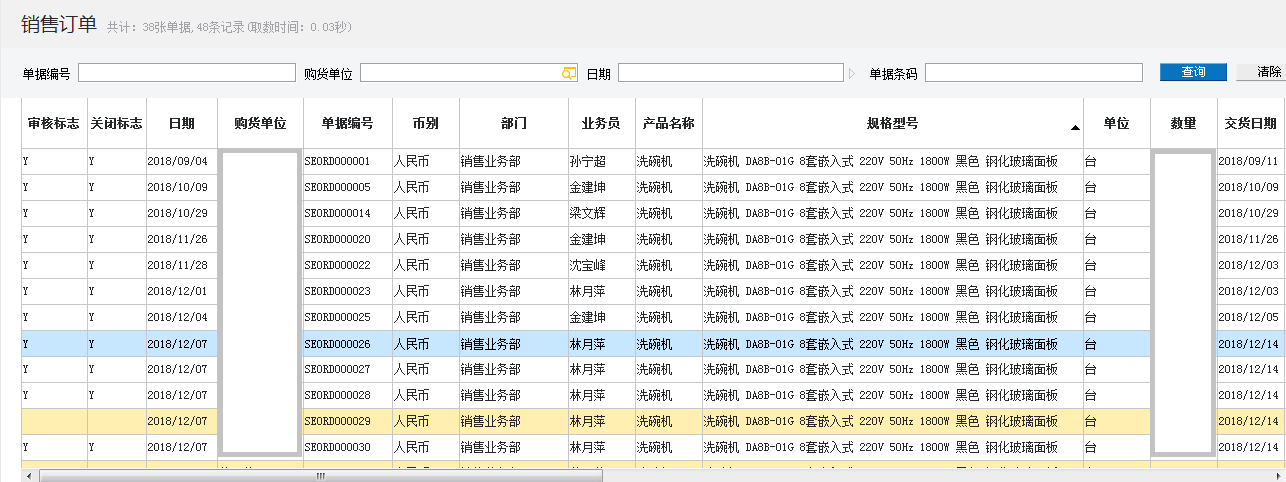Select order number SEORD000028 cell

[x=347, y=396]
